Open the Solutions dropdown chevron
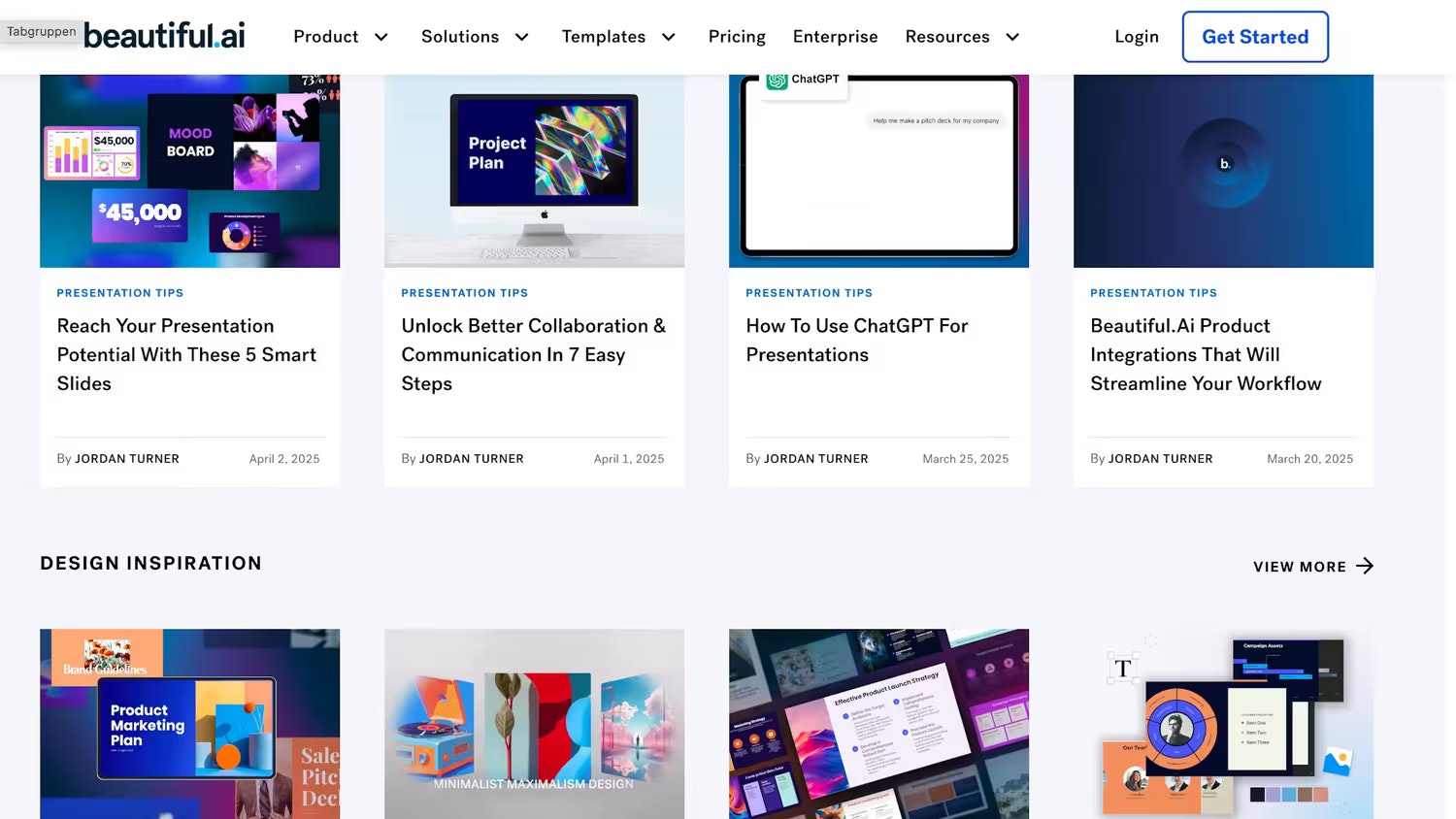Screen dimensions: 1456x819 tap(521, 37)
